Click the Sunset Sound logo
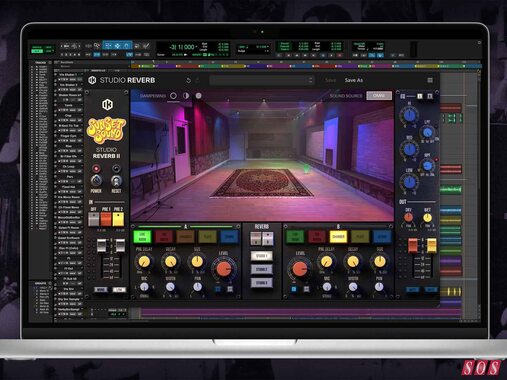 pos(106,130)
